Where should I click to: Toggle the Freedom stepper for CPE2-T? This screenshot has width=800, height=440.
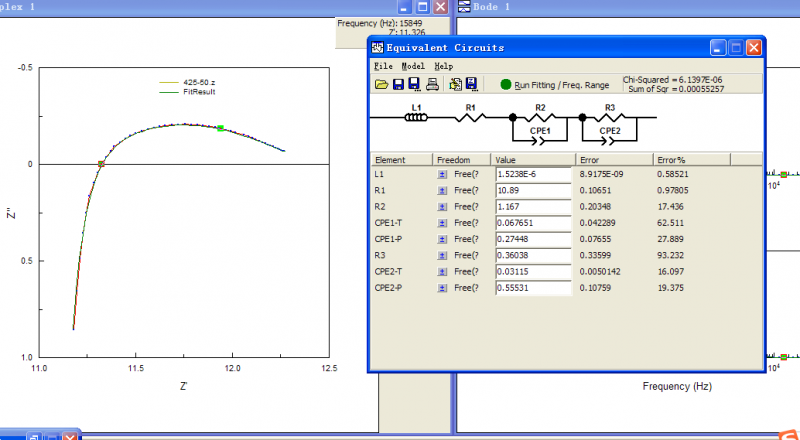(443, 272)
